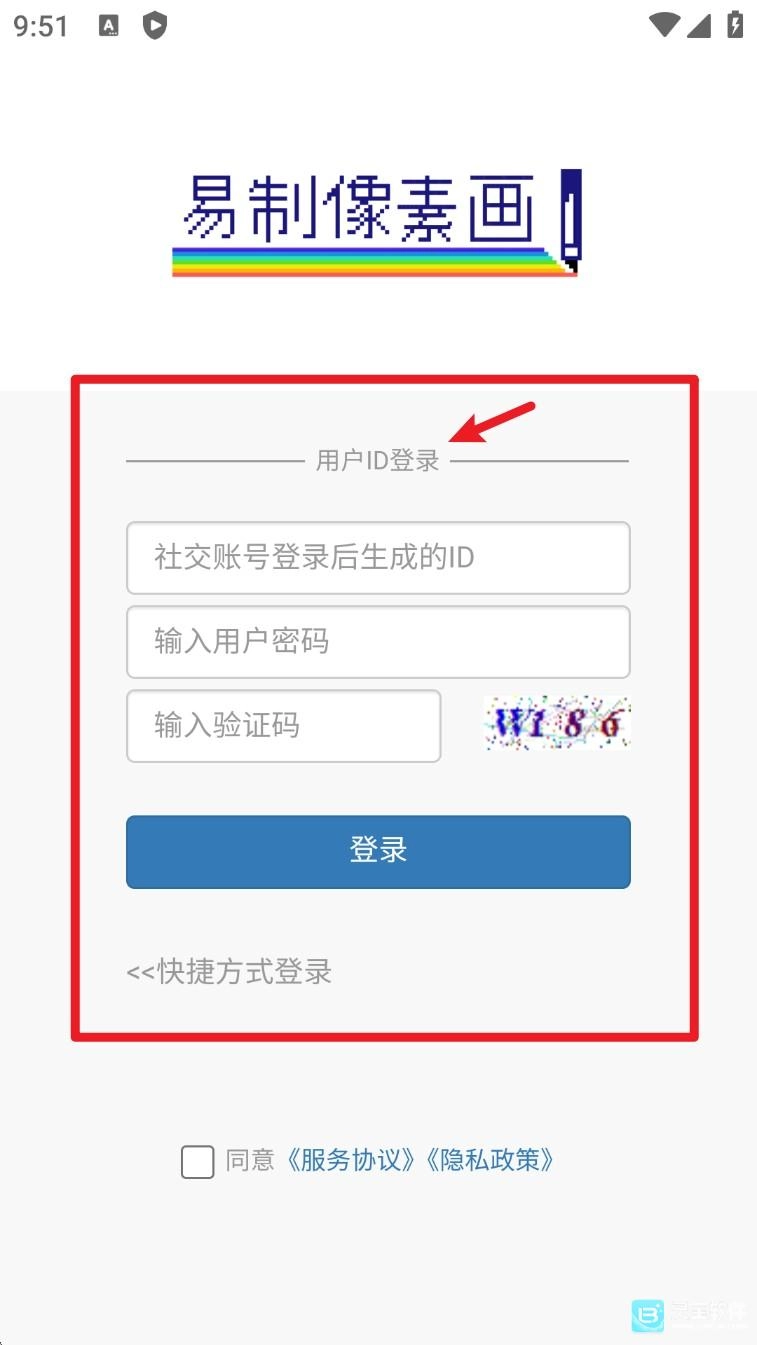Click the 社交账号登录后生成的ID input field
757x1345 pixels.
click(x=378, y=558)
